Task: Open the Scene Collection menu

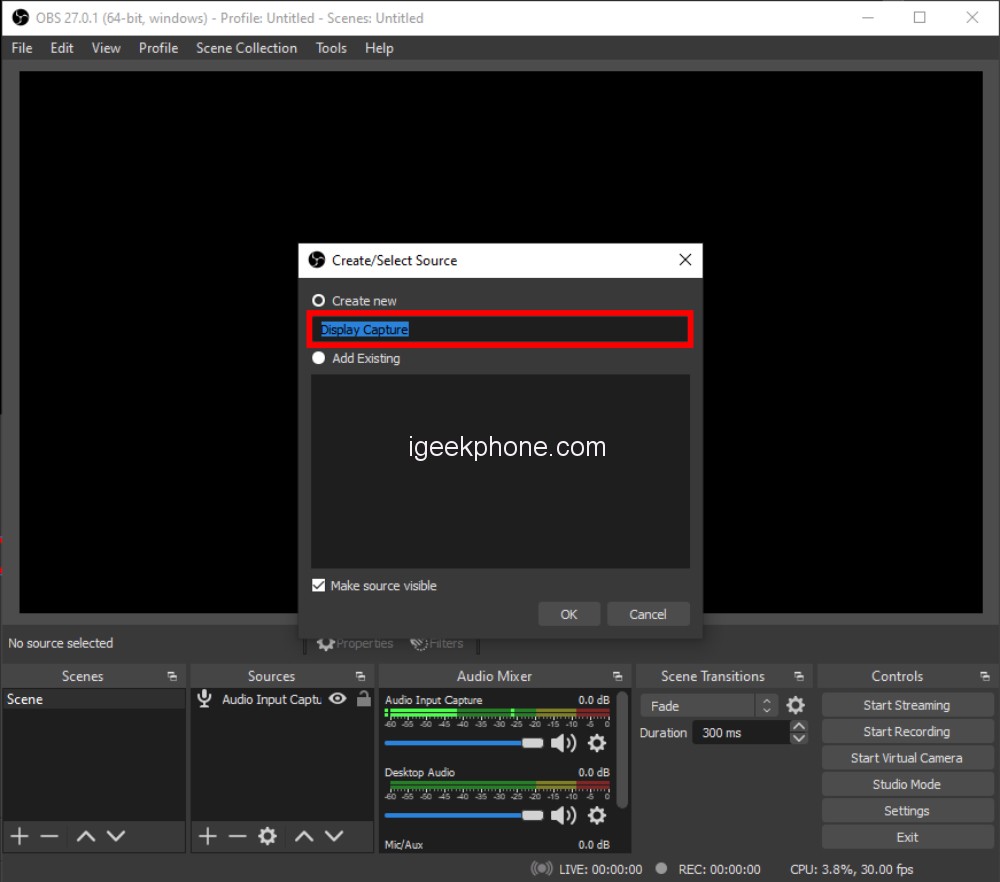Action: pyautogui.click(x=246, y=48)
